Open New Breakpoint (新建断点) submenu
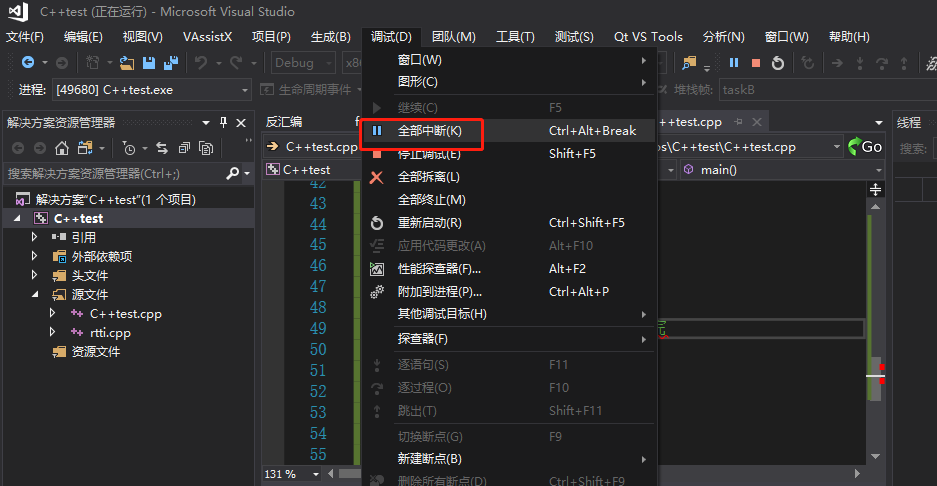 (509, 459)
